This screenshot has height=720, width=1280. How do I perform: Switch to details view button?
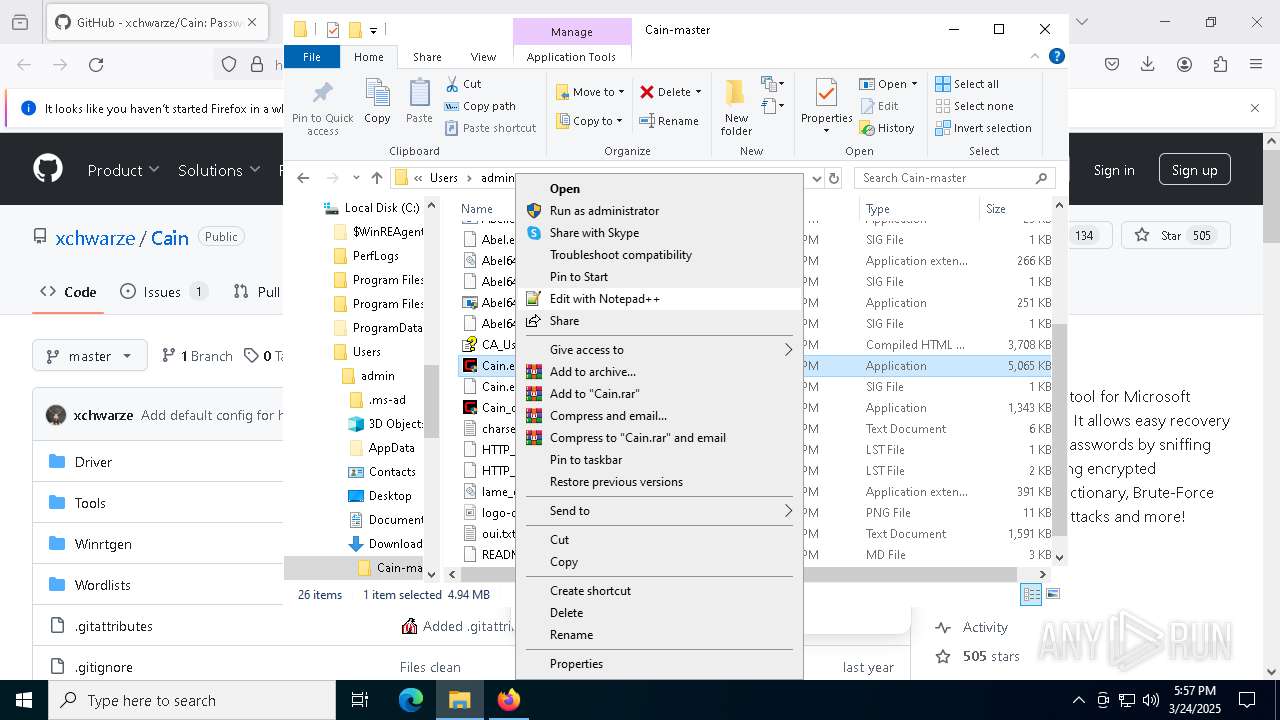[x=1031, y=594]
